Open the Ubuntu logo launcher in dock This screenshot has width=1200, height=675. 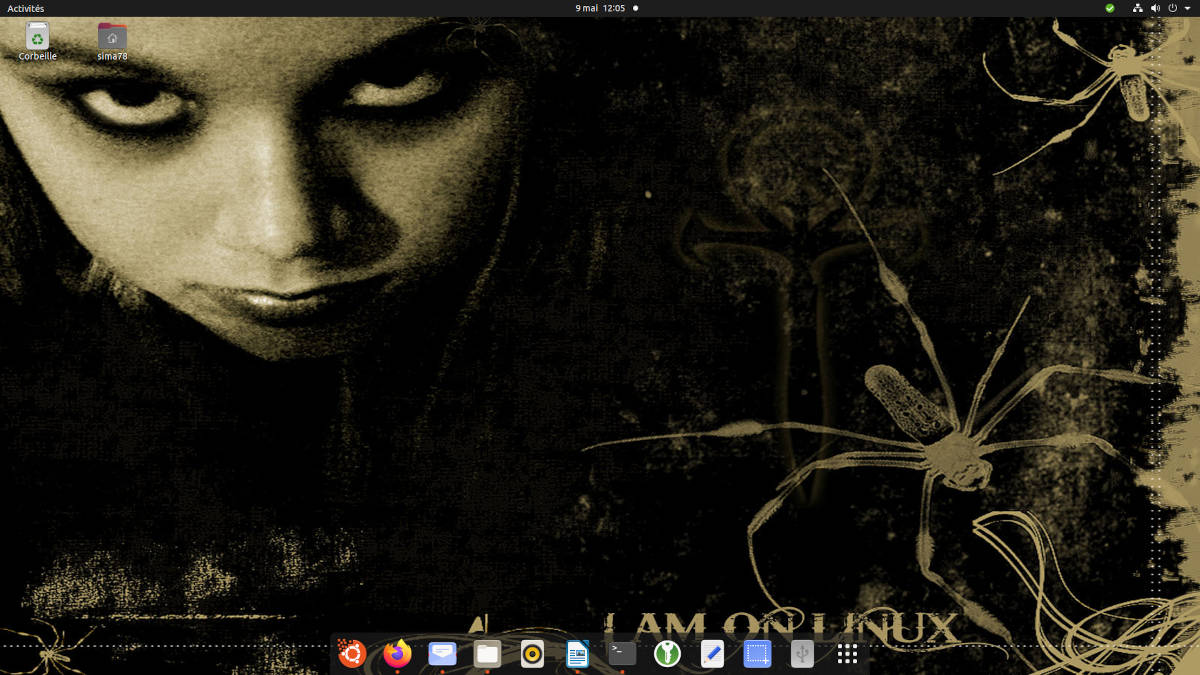352,654
